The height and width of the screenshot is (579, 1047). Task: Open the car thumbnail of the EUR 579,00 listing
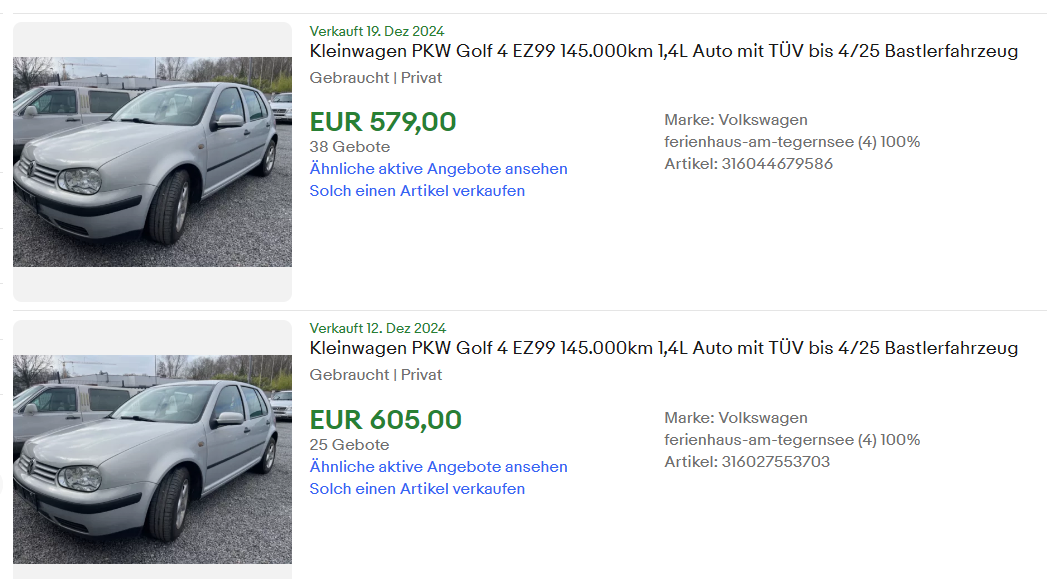tap(152, 162)
